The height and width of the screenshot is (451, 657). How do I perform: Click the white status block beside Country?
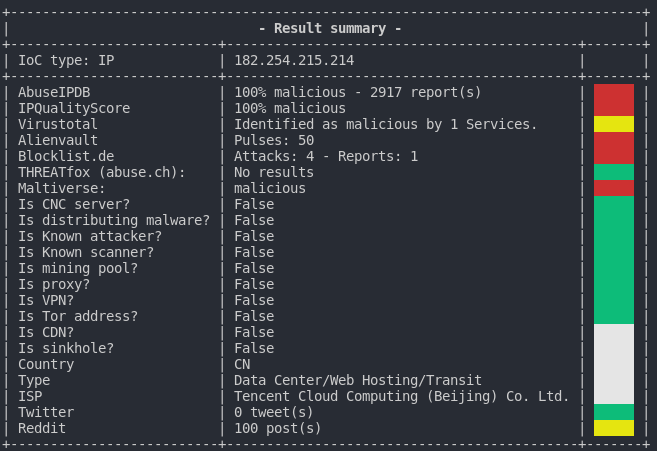pos(613,364)
